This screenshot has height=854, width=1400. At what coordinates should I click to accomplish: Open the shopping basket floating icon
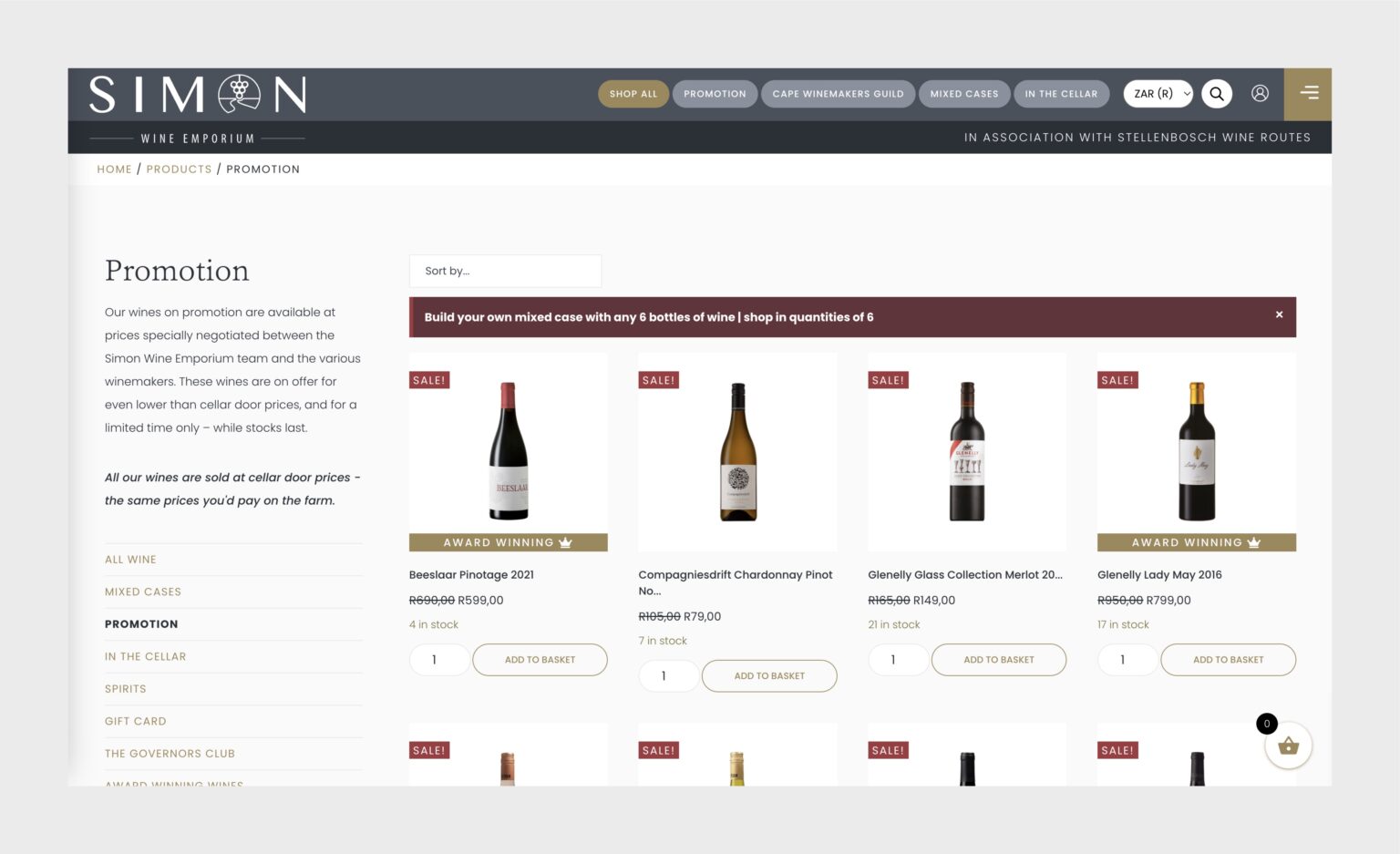point(1288,746)
